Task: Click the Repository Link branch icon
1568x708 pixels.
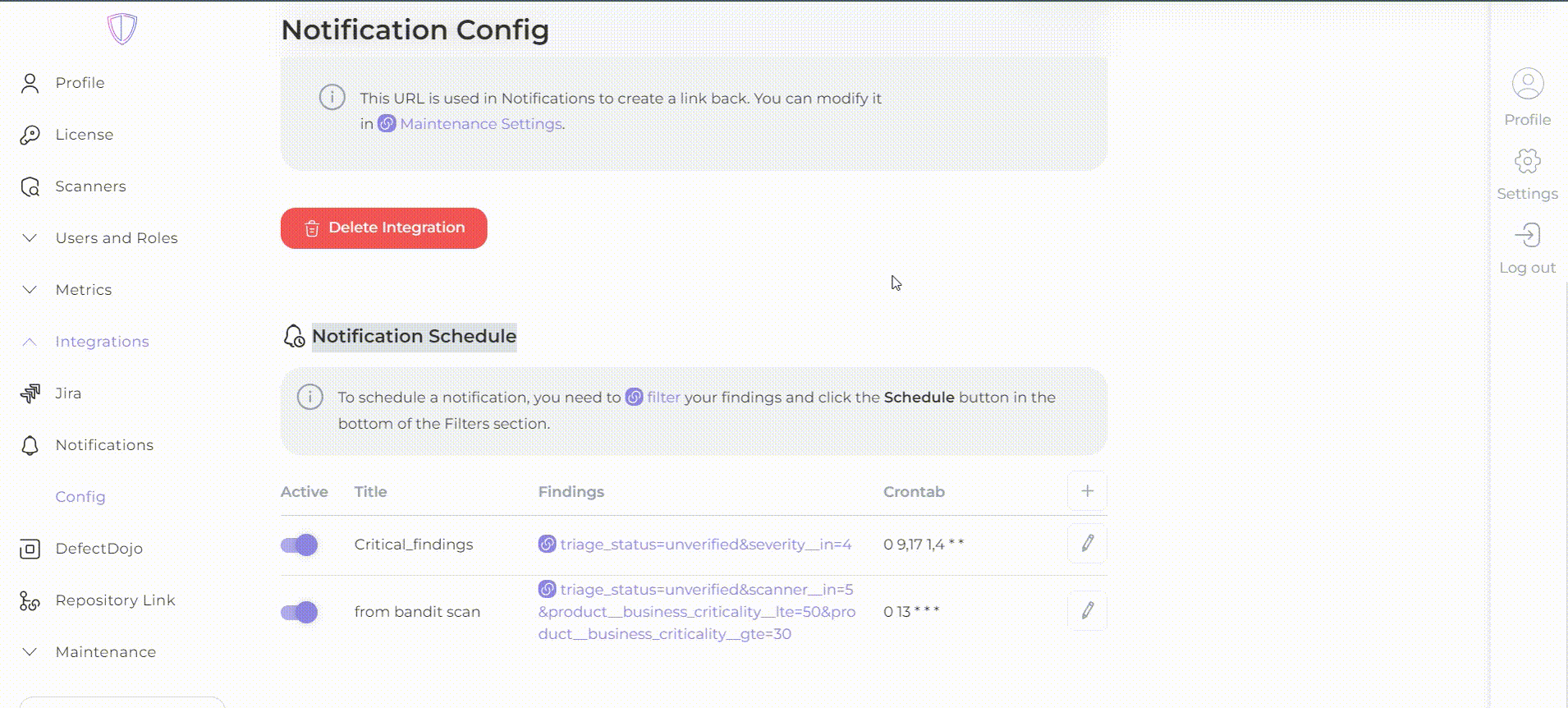Action: click(x=30, y=601)
